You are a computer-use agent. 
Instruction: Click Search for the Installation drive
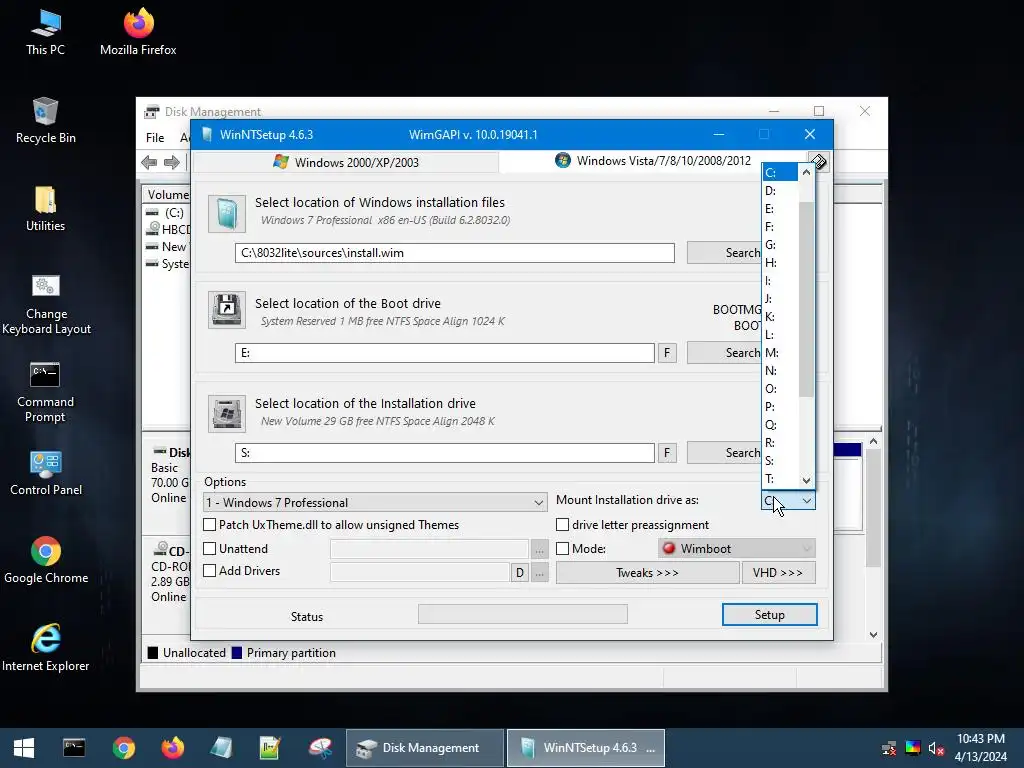(x=724, y=453)
